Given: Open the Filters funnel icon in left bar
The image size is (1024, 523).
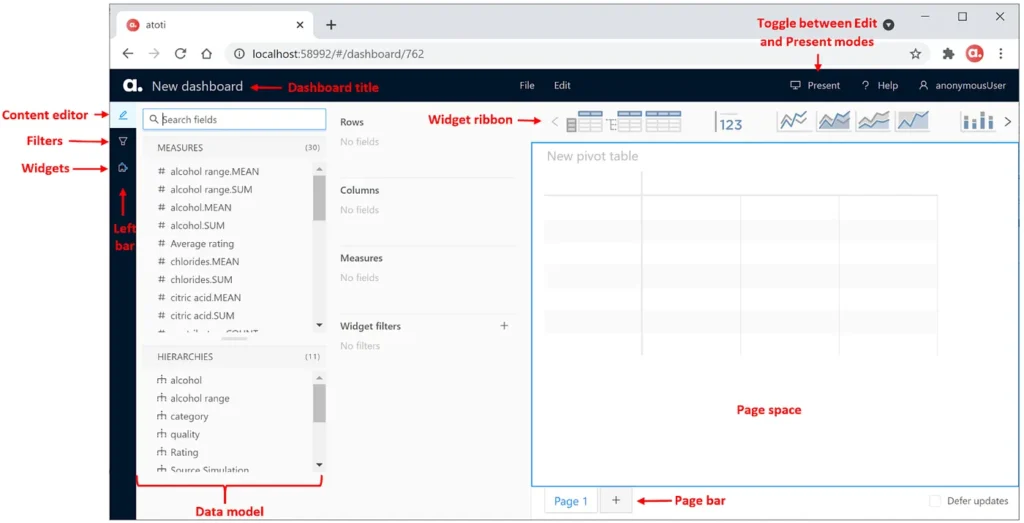Looking at the screenshot, I should click(x=123, y=141).
